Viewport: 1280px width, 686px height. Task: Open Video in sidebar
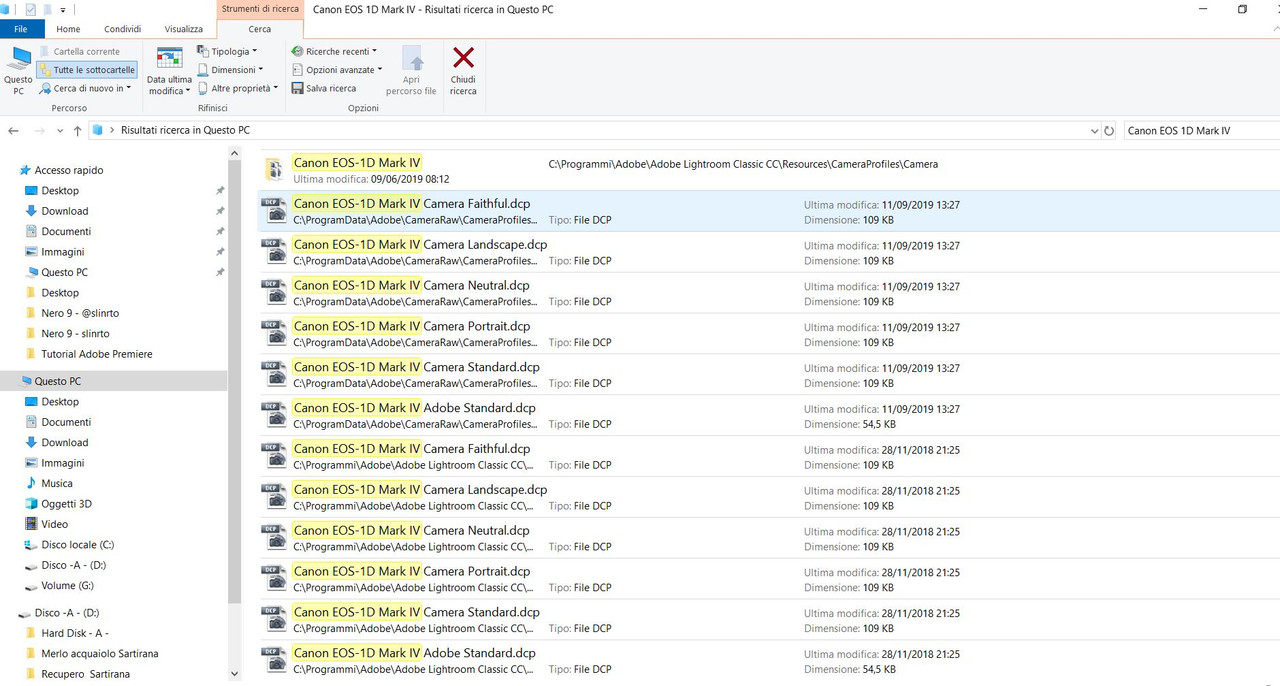(x=54, y=524)
